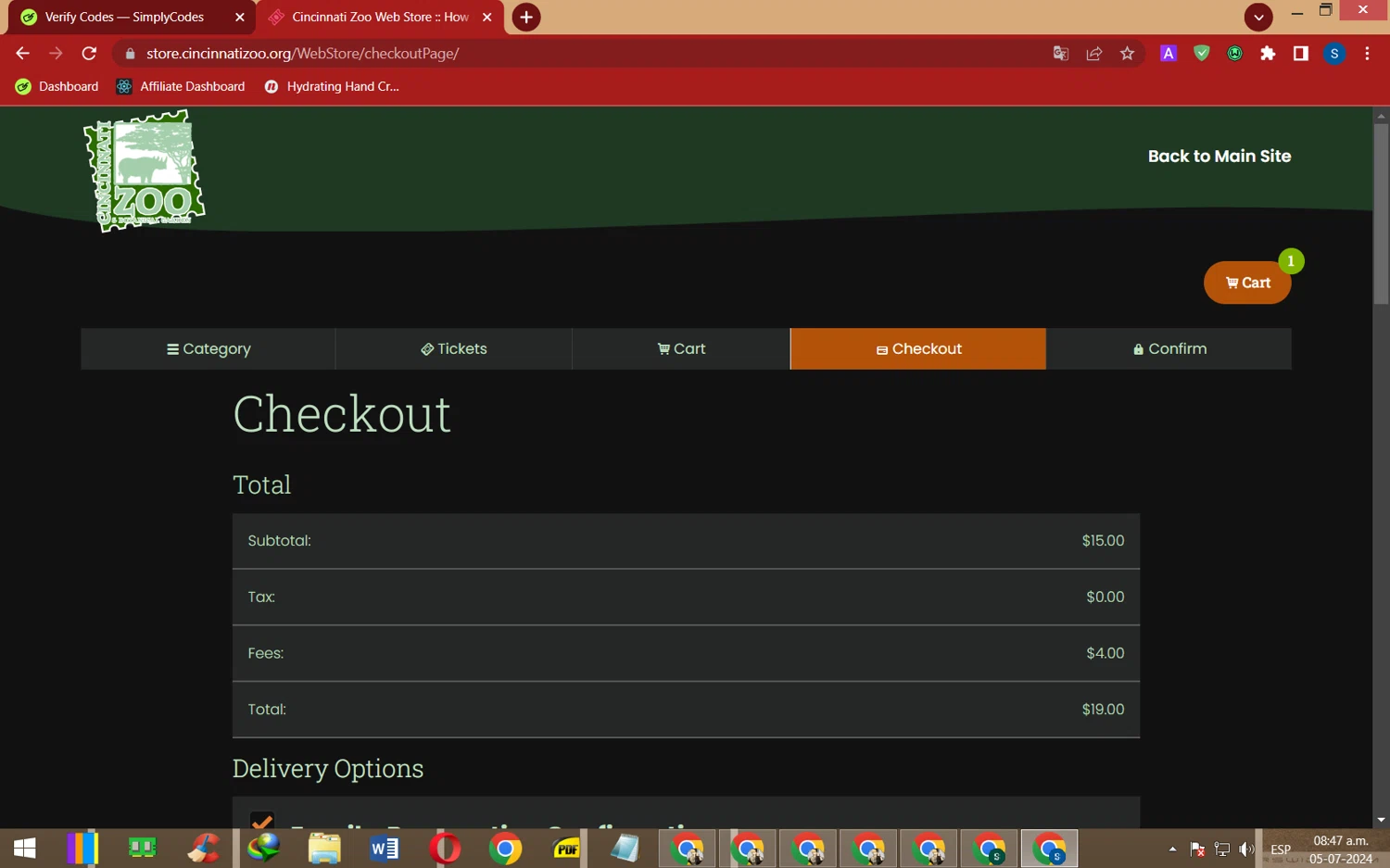This screenshot has width=1390, height=868.
Task: Open the orange Cart button
Action: click(x=1247, y=283)
